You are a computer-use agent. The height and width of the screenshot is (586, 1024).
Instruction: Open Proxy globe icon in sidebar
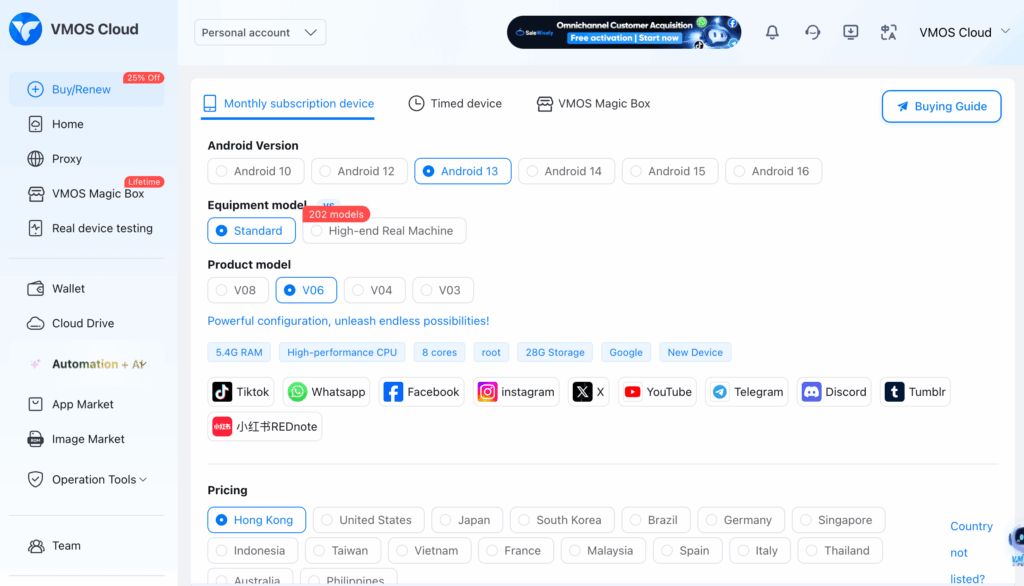point(35,159)
